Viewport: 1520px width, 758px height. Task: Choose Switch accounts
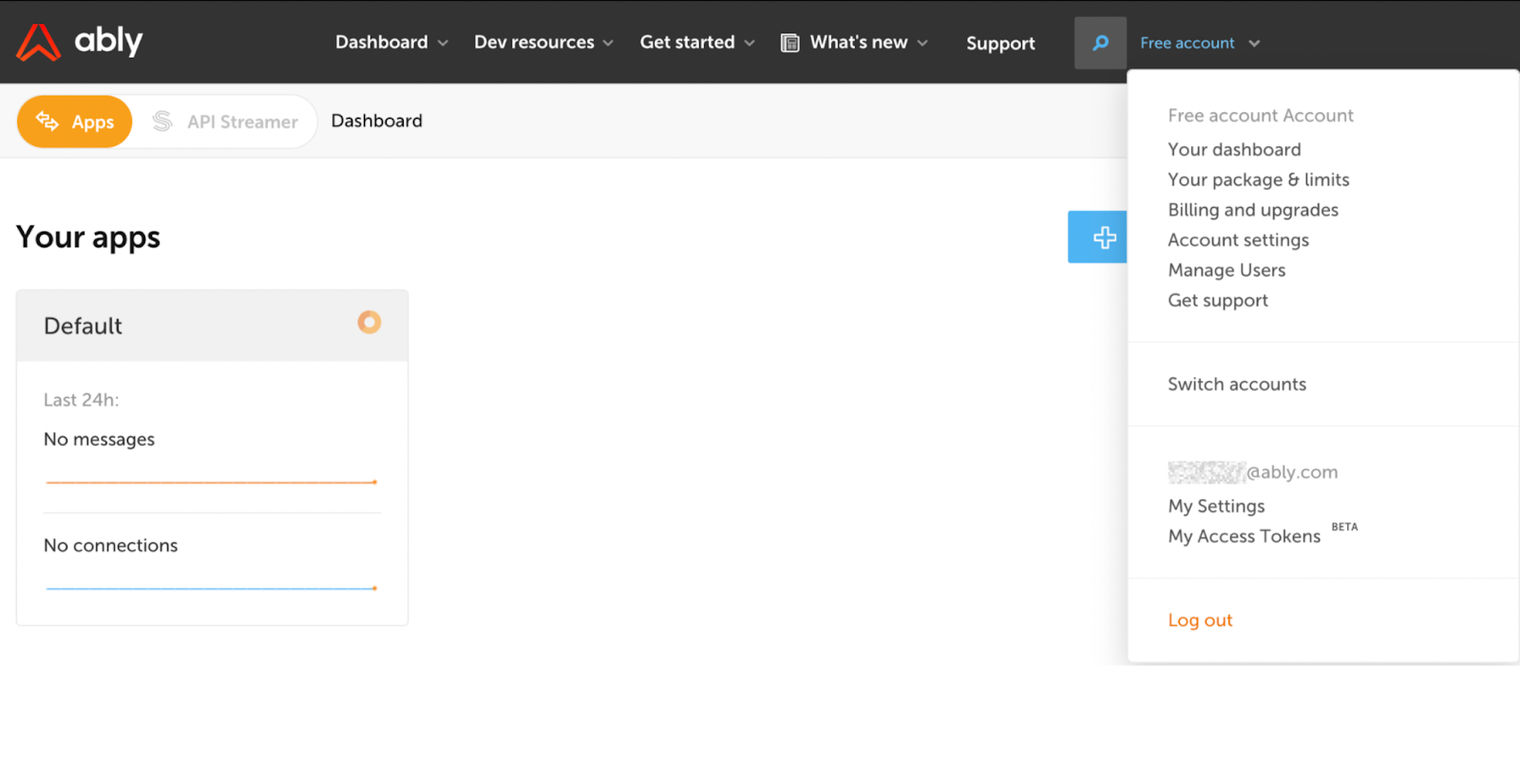click(x=1237, y=384)
